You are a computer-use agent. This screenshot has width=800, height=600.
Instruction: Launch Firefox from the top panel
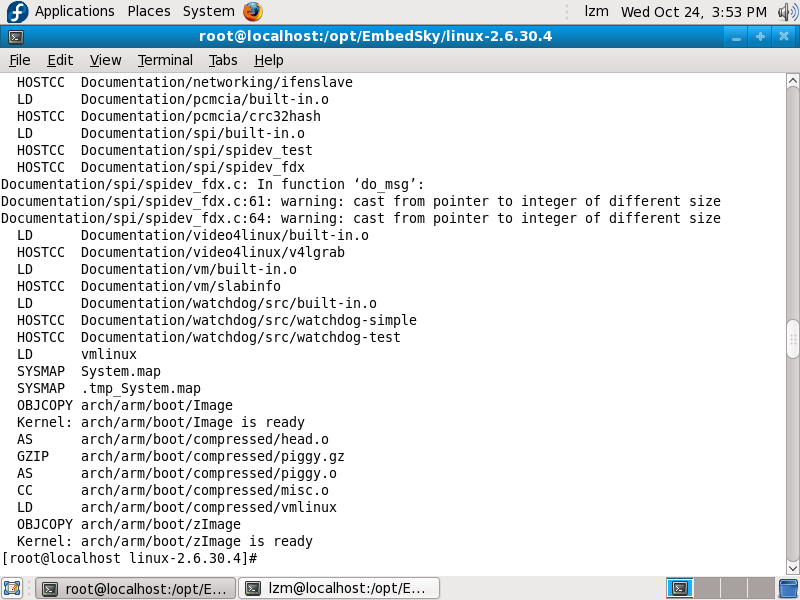tap(253, 12)
